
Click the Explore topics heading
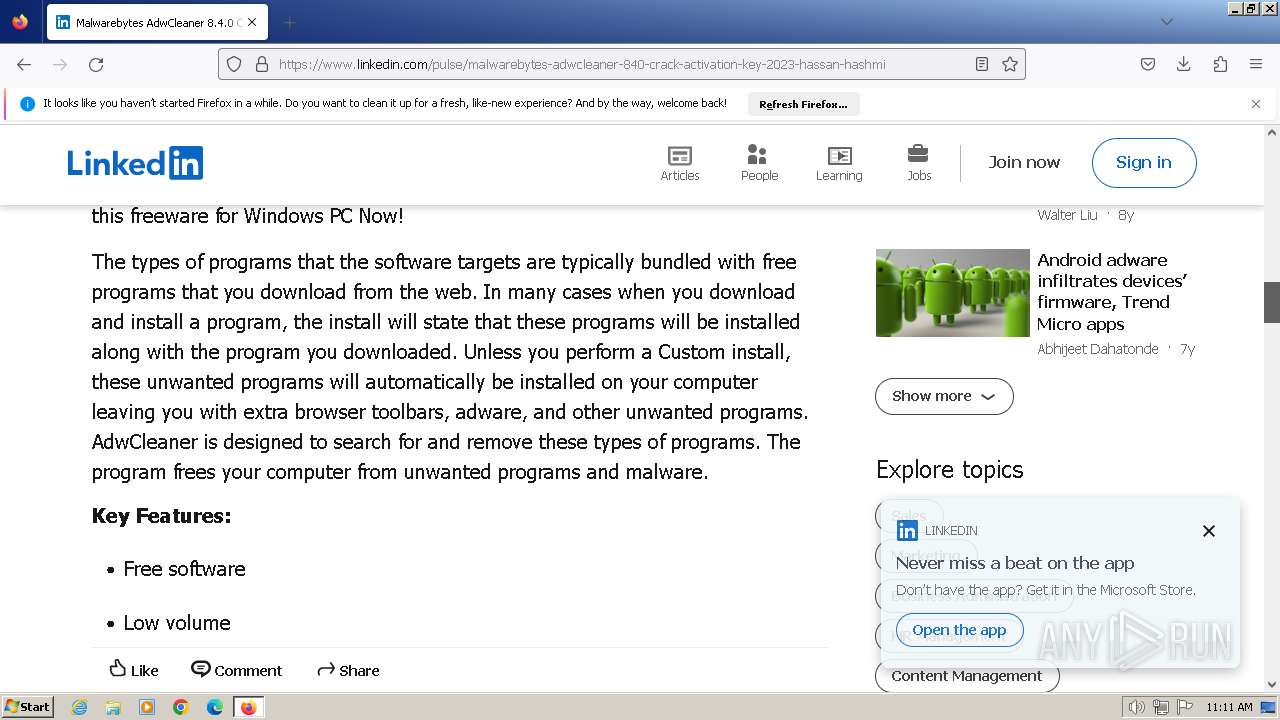pos(950,470)
